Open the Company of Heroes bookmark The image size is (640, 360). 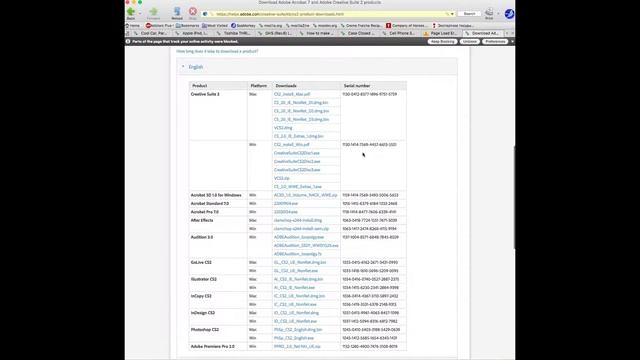(407, 25)
